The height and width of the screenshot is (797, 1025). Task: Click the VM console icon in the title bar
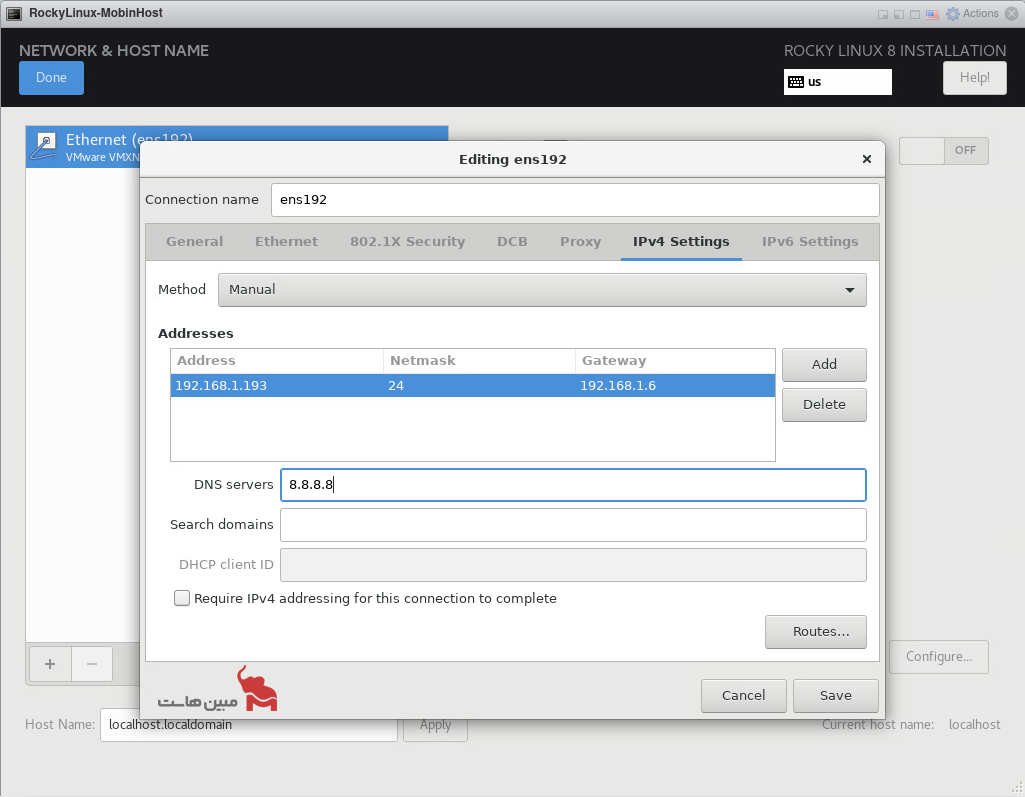pos(14,13)
